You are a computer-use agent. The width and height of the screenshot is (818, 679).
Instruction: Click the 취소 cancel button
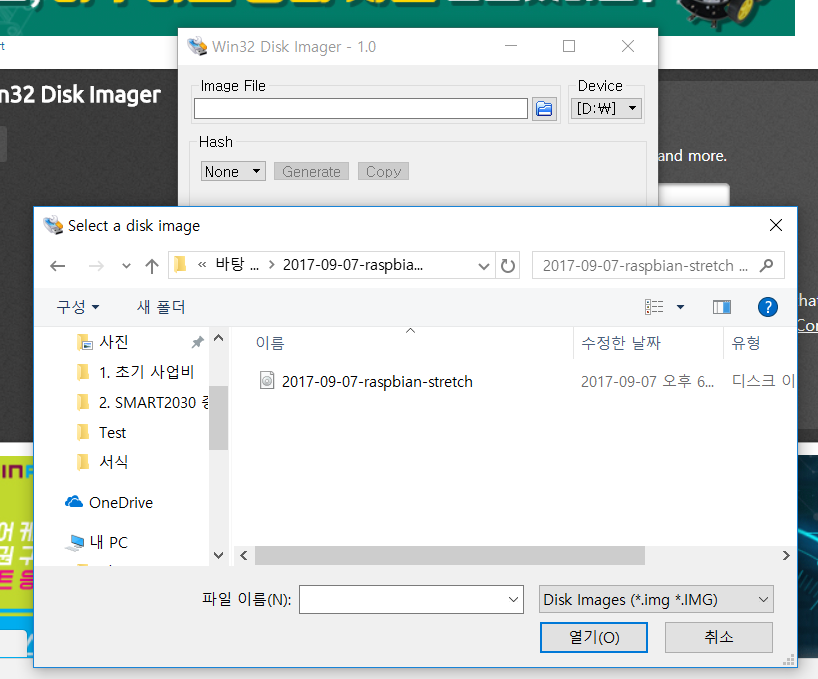718,637
